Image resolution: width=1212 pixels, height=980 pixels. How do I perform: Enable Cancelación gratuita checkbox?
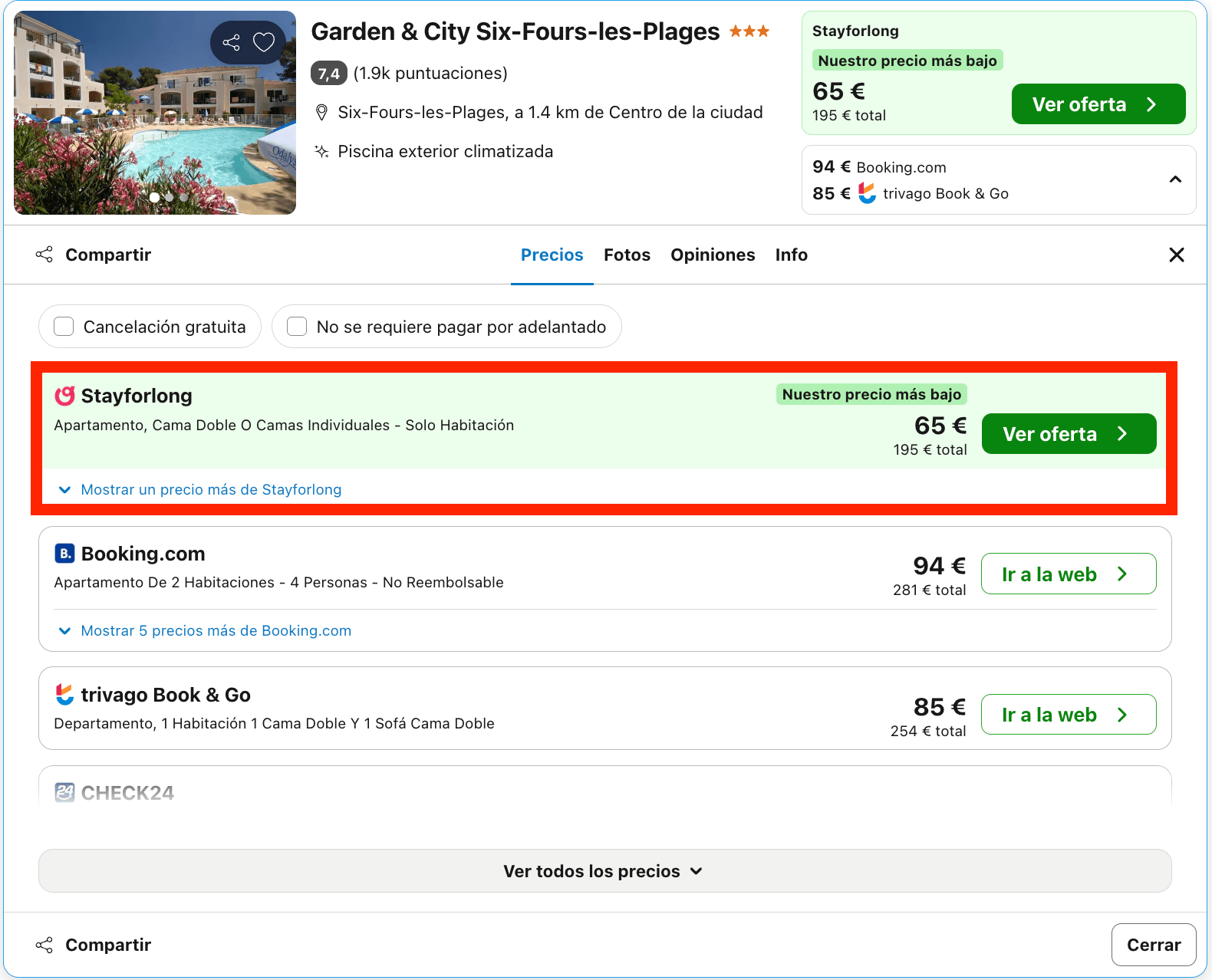[x=64, y=327]
